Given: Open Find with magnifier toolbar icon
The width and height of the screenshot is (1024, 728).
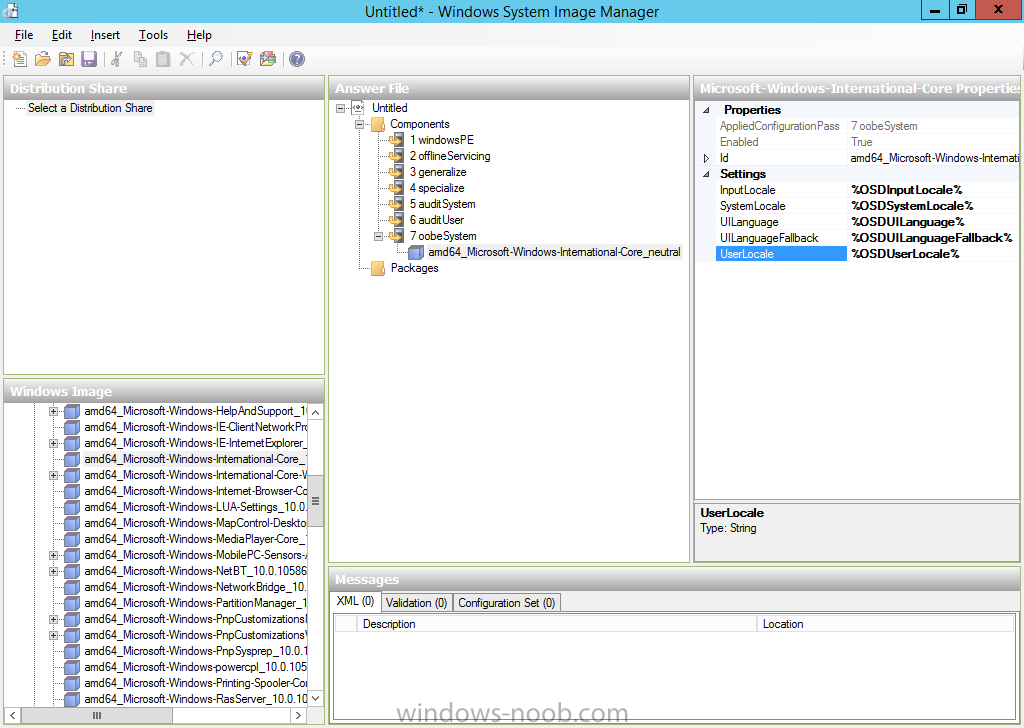Looking at the screenshot, I should 216,59.
